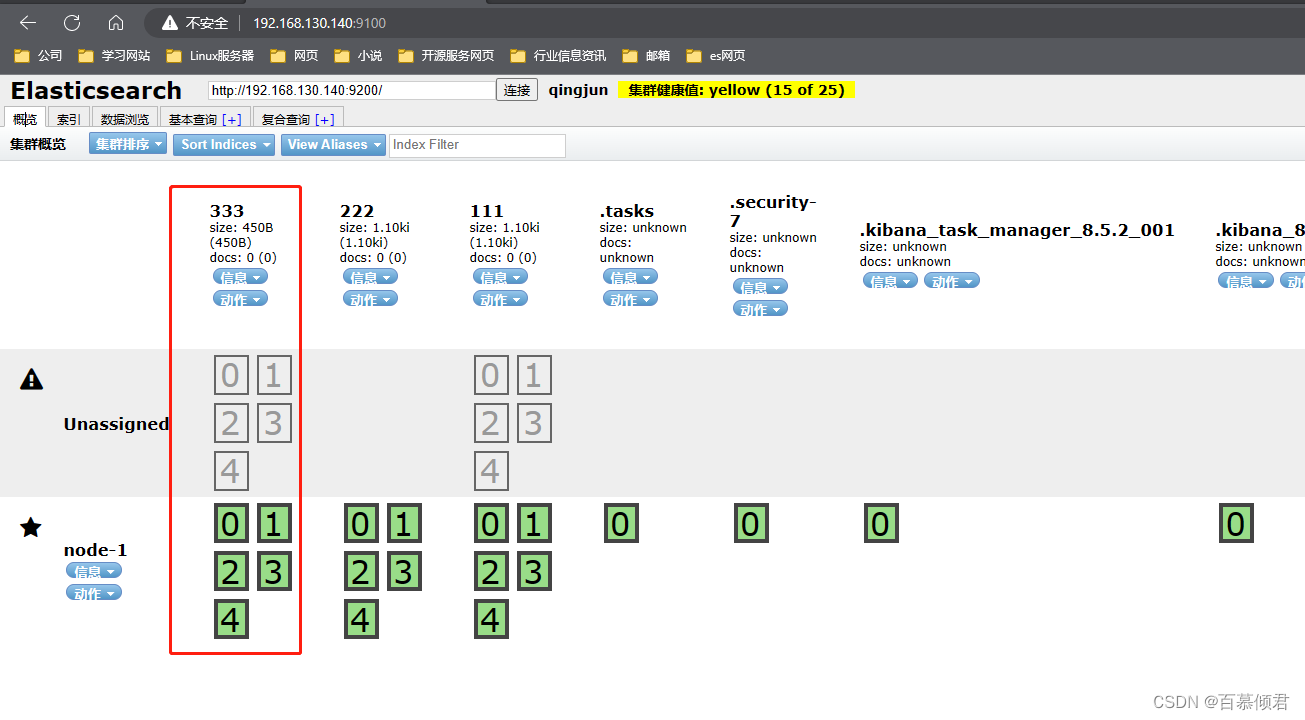Switch to the 概览 tab
Viewport: 1305px width, 720px height.
coord(25,119)
